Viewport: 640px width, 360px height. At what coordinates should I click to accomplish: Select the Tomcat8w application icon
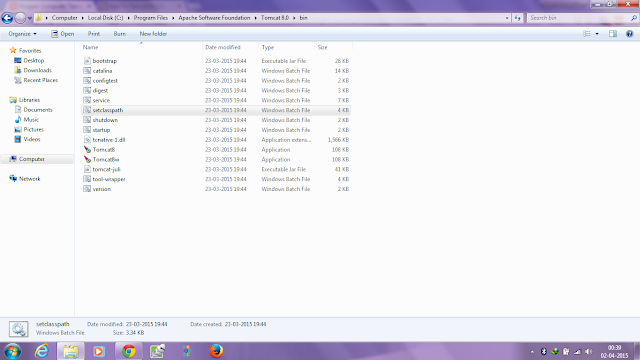[87, 159]
